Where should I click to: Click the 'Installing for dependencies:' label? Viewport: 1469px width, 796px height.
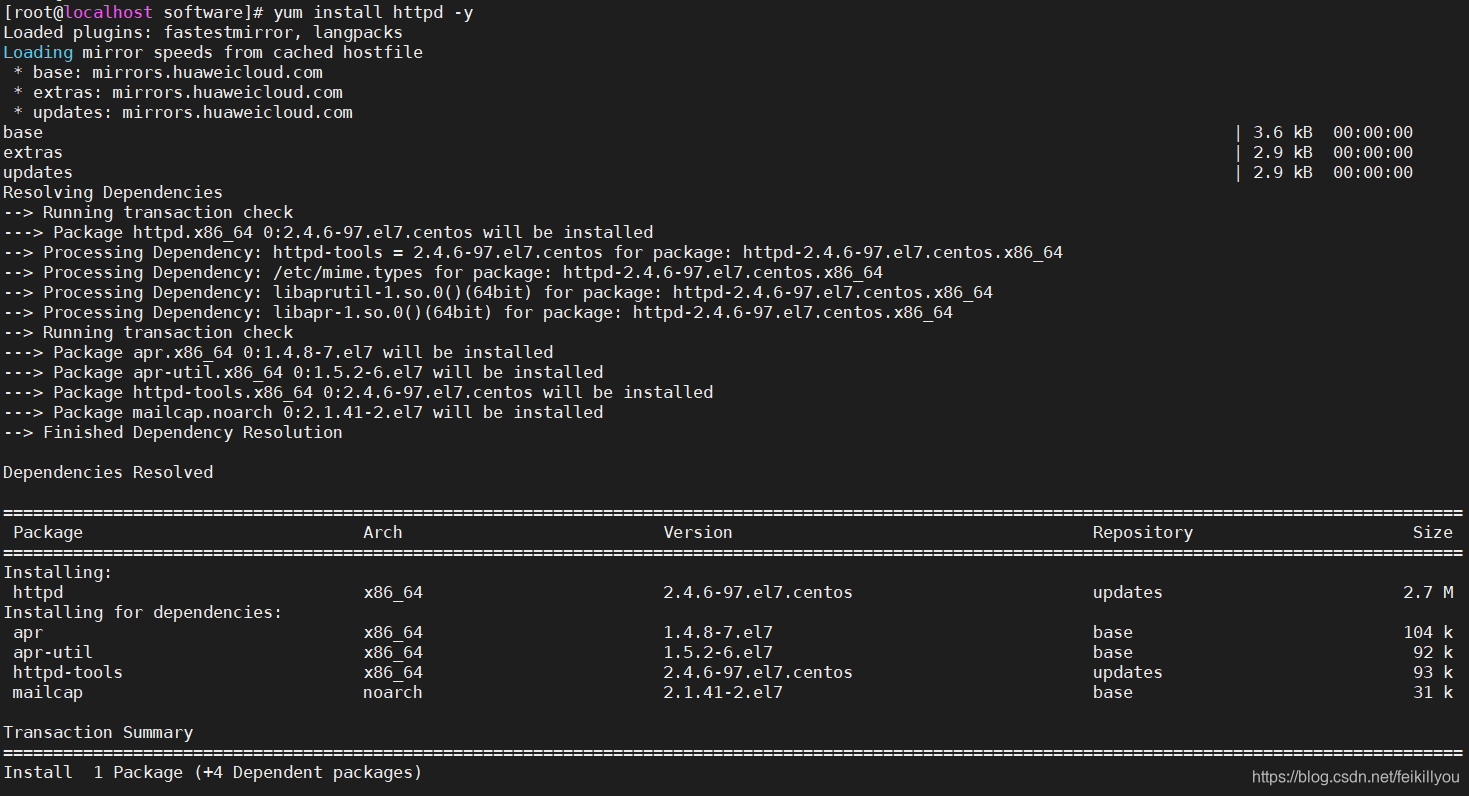[143, 612]
